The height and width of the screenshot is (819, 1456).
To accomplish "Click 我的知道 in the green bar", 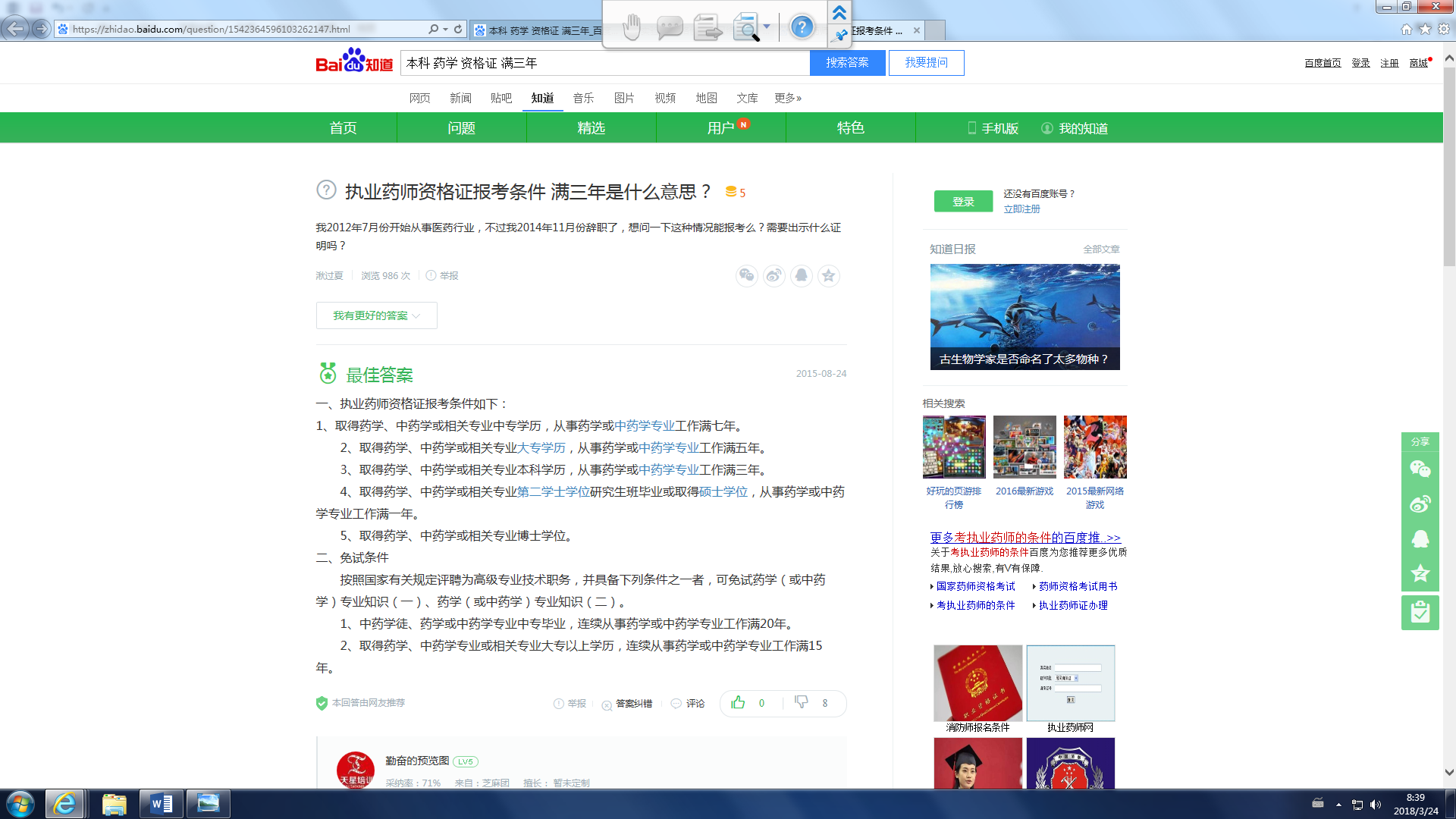I will (1075, 128).
